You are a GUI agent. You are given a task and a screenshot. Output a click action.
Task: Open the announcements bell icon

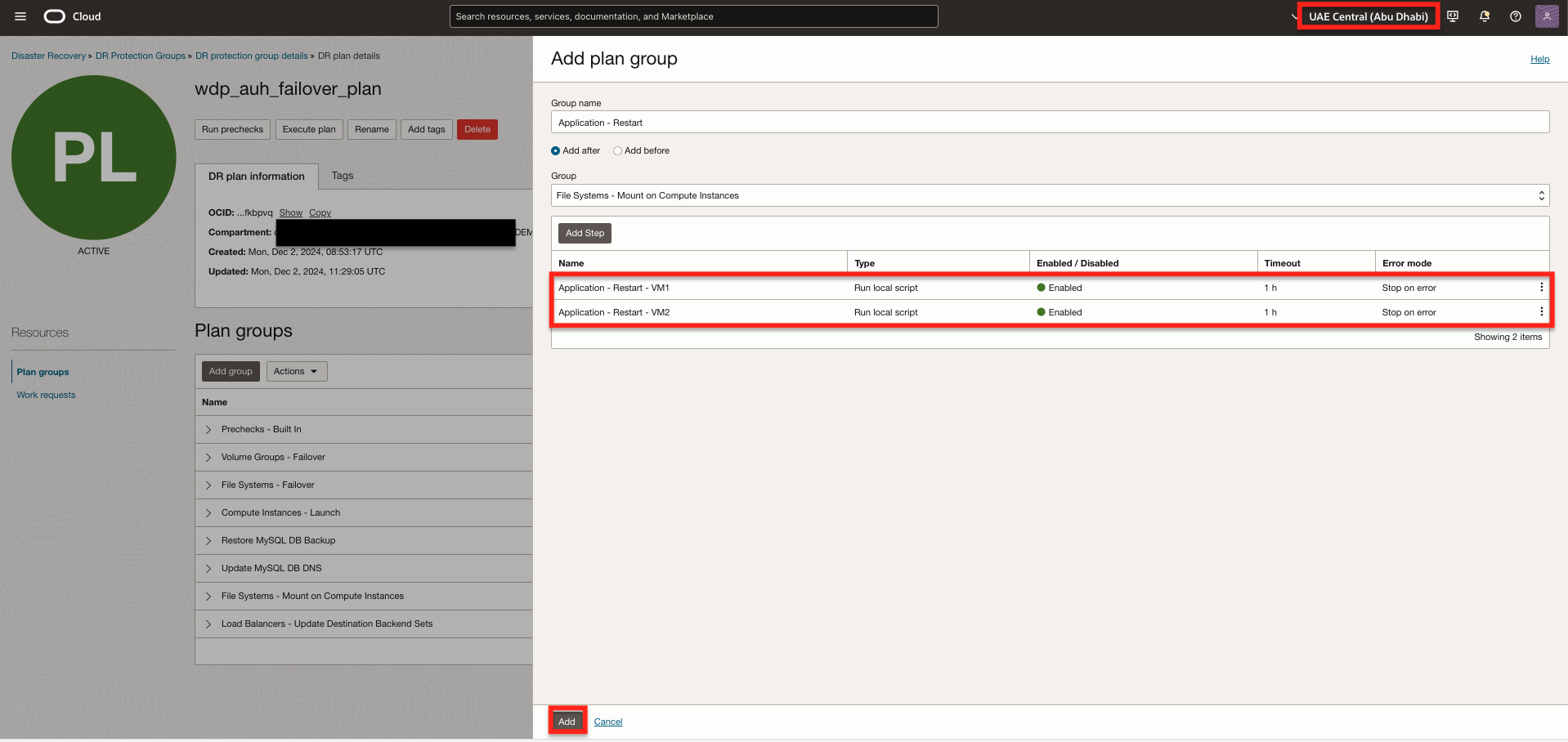[1485, 16]
